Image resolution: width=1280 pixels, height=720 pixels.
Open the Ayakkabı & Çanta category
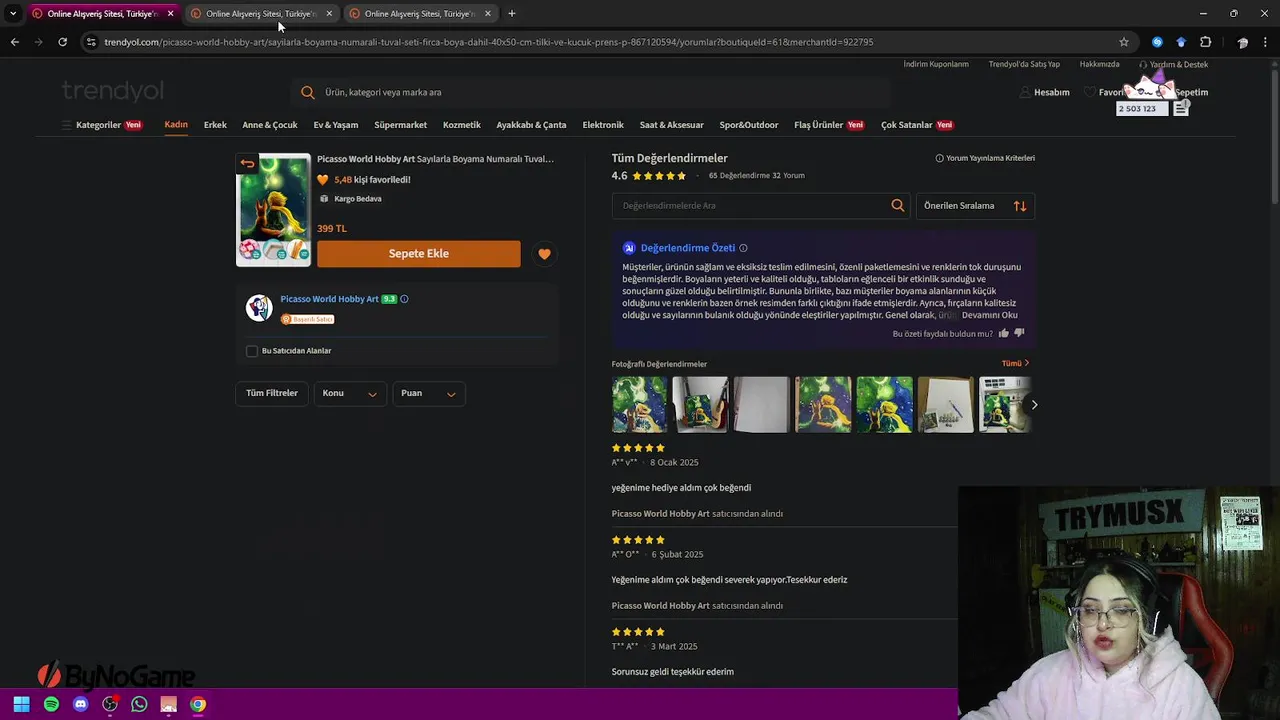531,125
